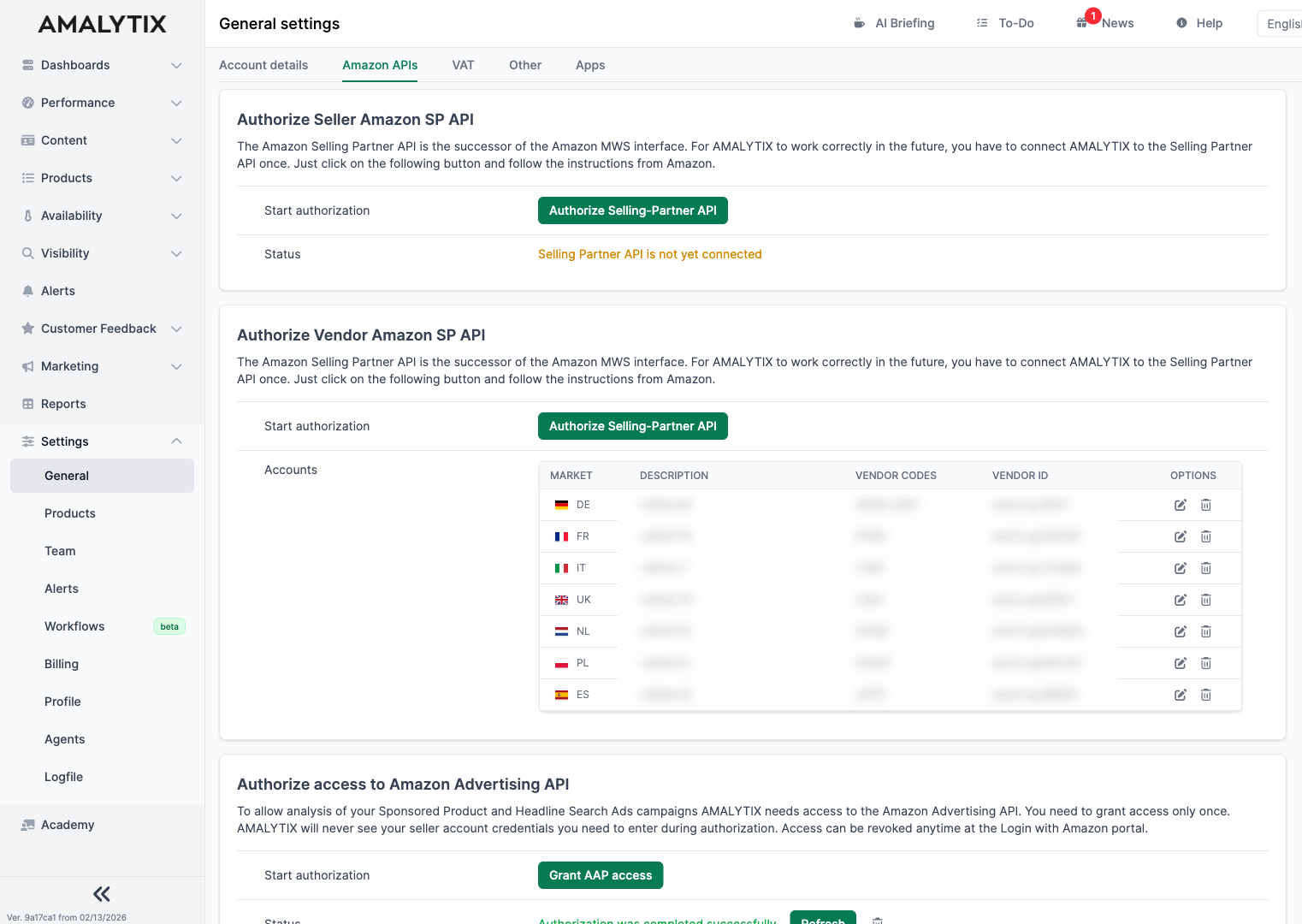
Task: Authorize the Seller Selling-Partner API
Action: 633,210
